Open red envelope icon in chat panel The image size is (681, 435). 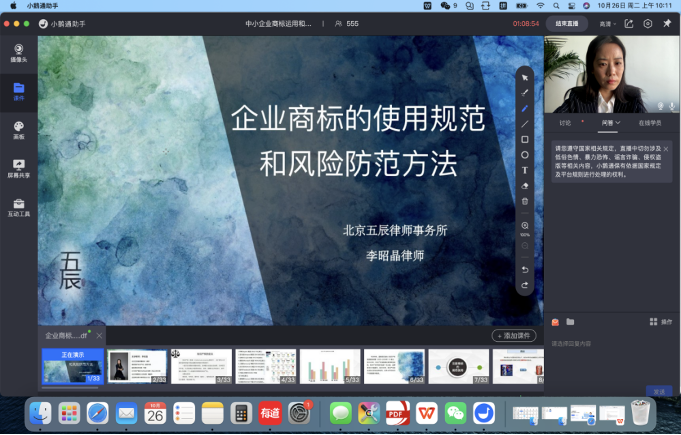pos(555,322)
